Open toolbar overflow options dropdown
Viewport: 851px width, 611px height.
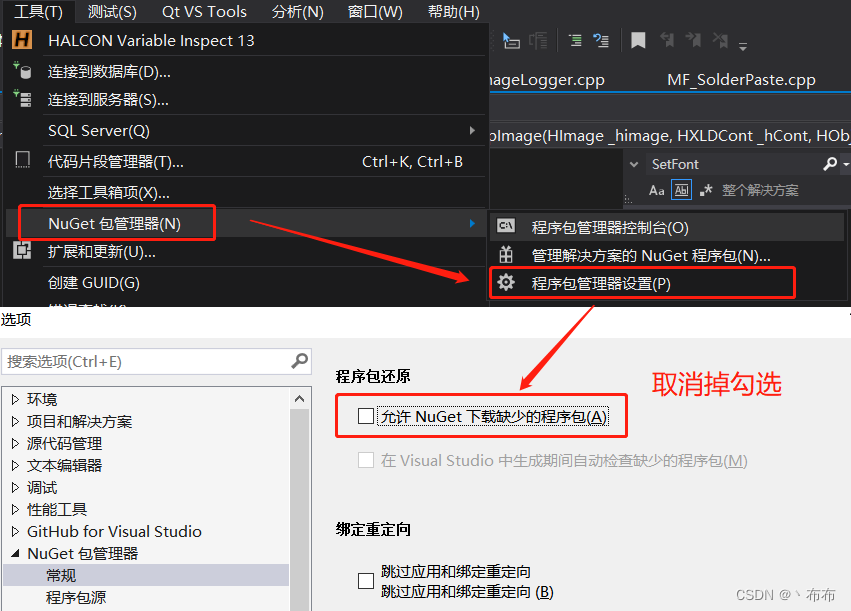[743, 47]
